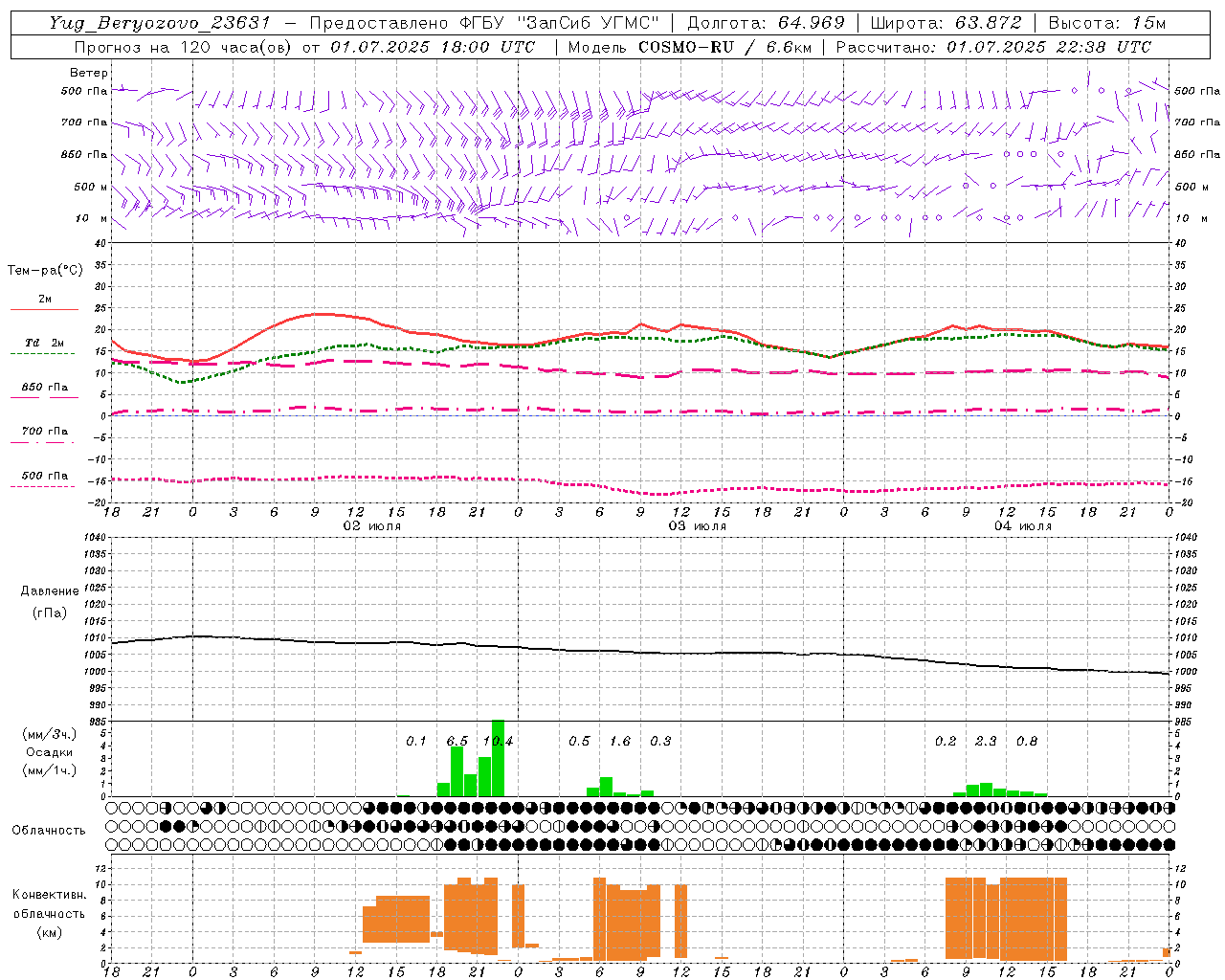This screenshot has height=980, width=1225.
Task: Click forecast text Прогноз на 120 часа(ов)
Action: coord(185,47)
